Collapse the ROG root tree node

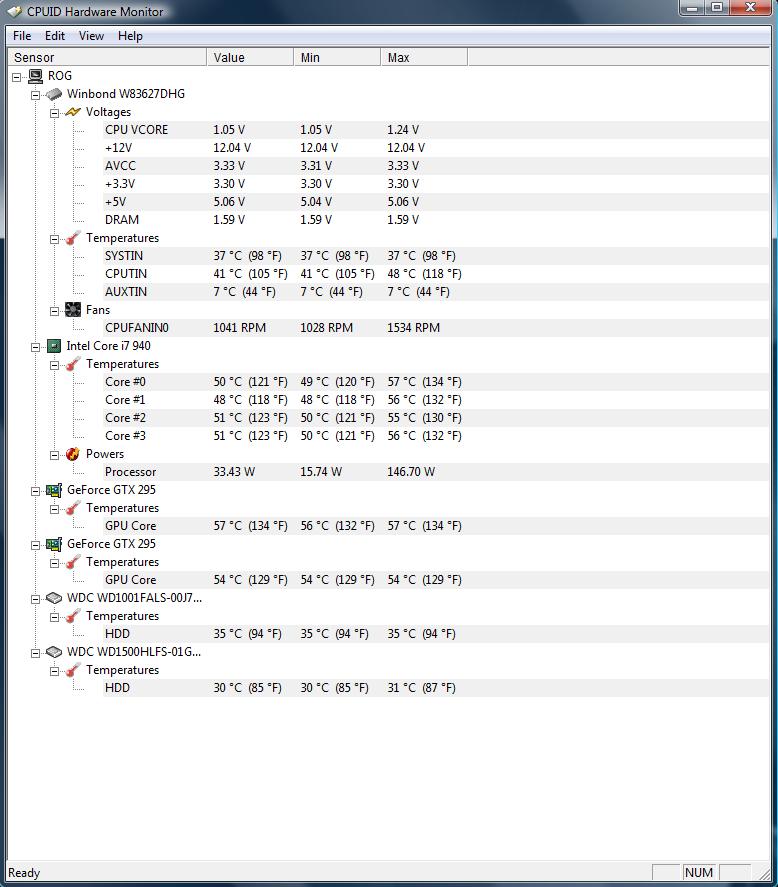click(17, 76)
